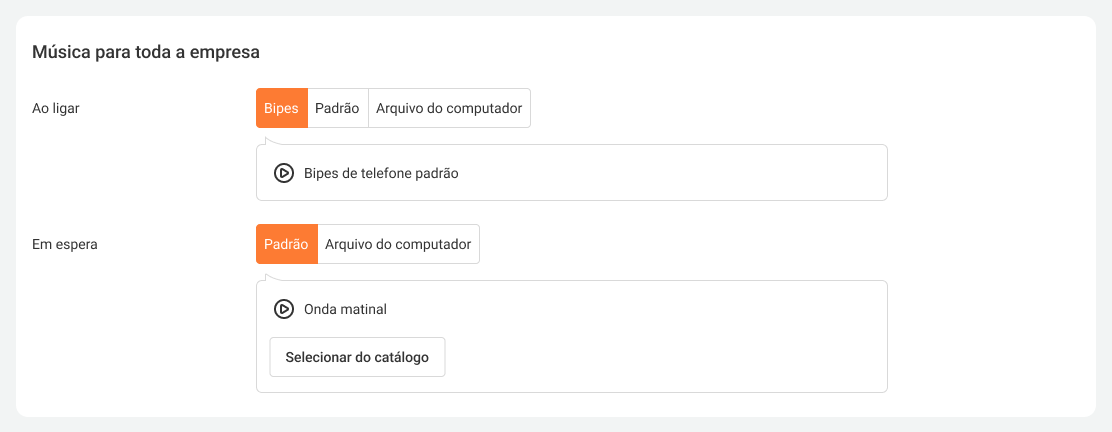
Task: Click the Música para toda a empresa heading
Action: pos(146,51)
